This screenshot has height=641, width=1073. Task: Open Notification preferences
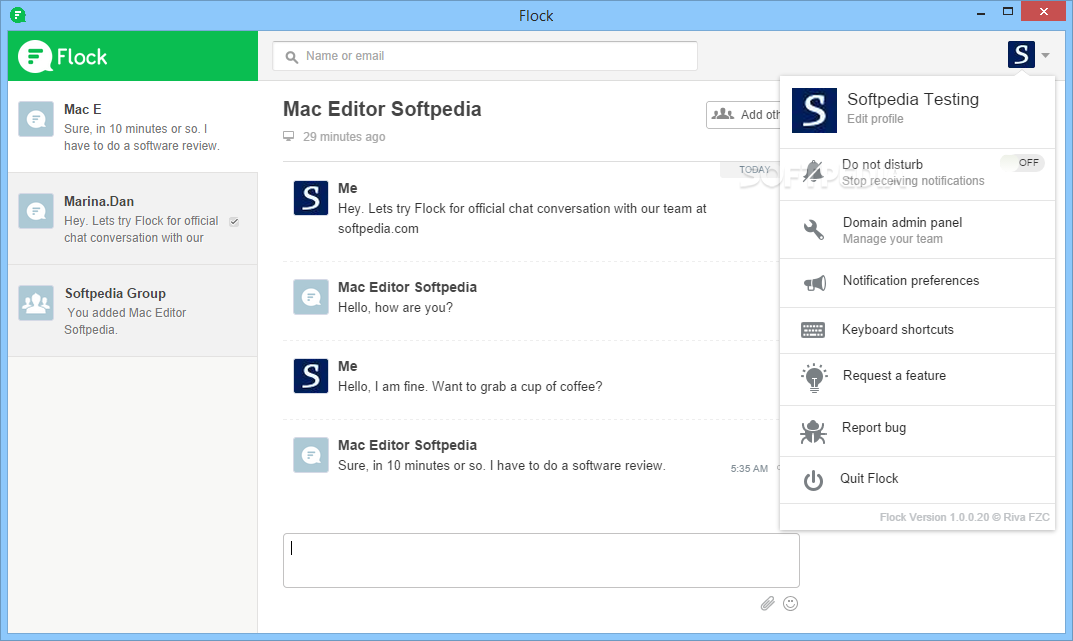(917, 283)
